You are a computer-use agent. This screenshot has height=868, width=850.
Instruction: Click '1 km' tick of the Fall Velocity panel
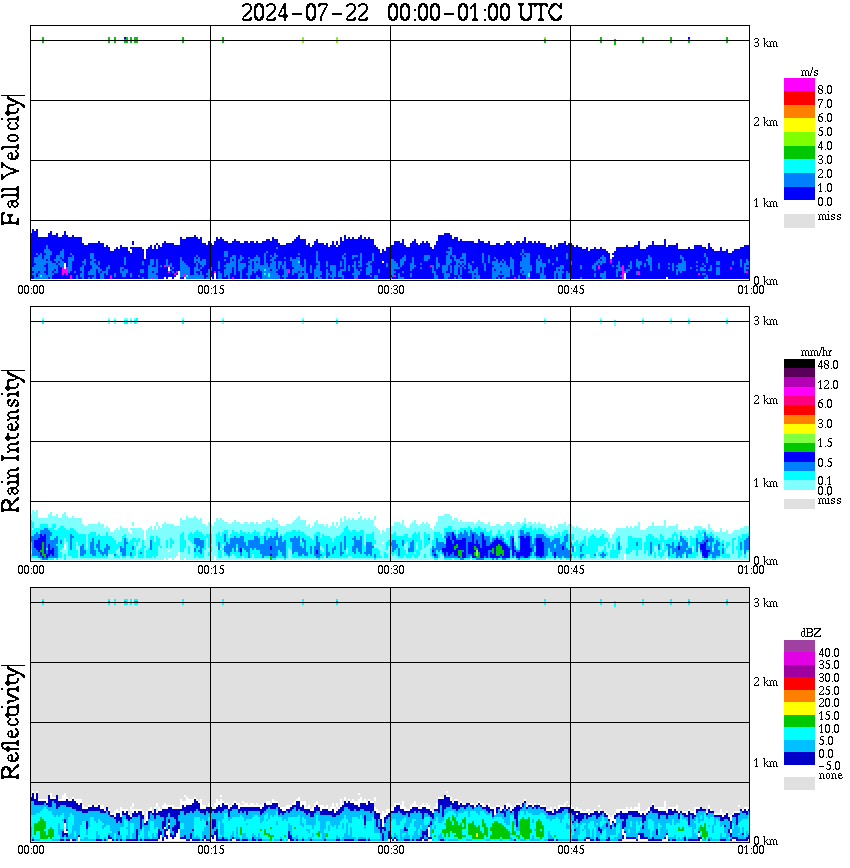pyautogui.click(x=765, y=203)
